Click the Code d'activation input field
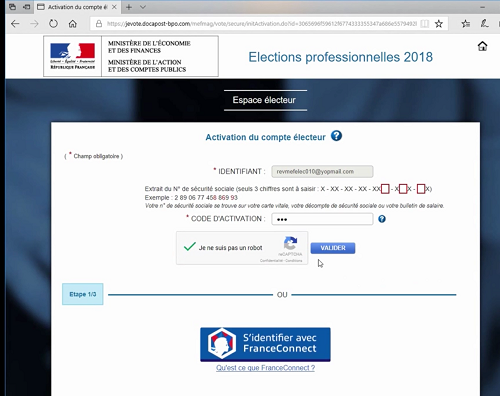The width and height of the screenshot is (500, 396). click(322, 219)
